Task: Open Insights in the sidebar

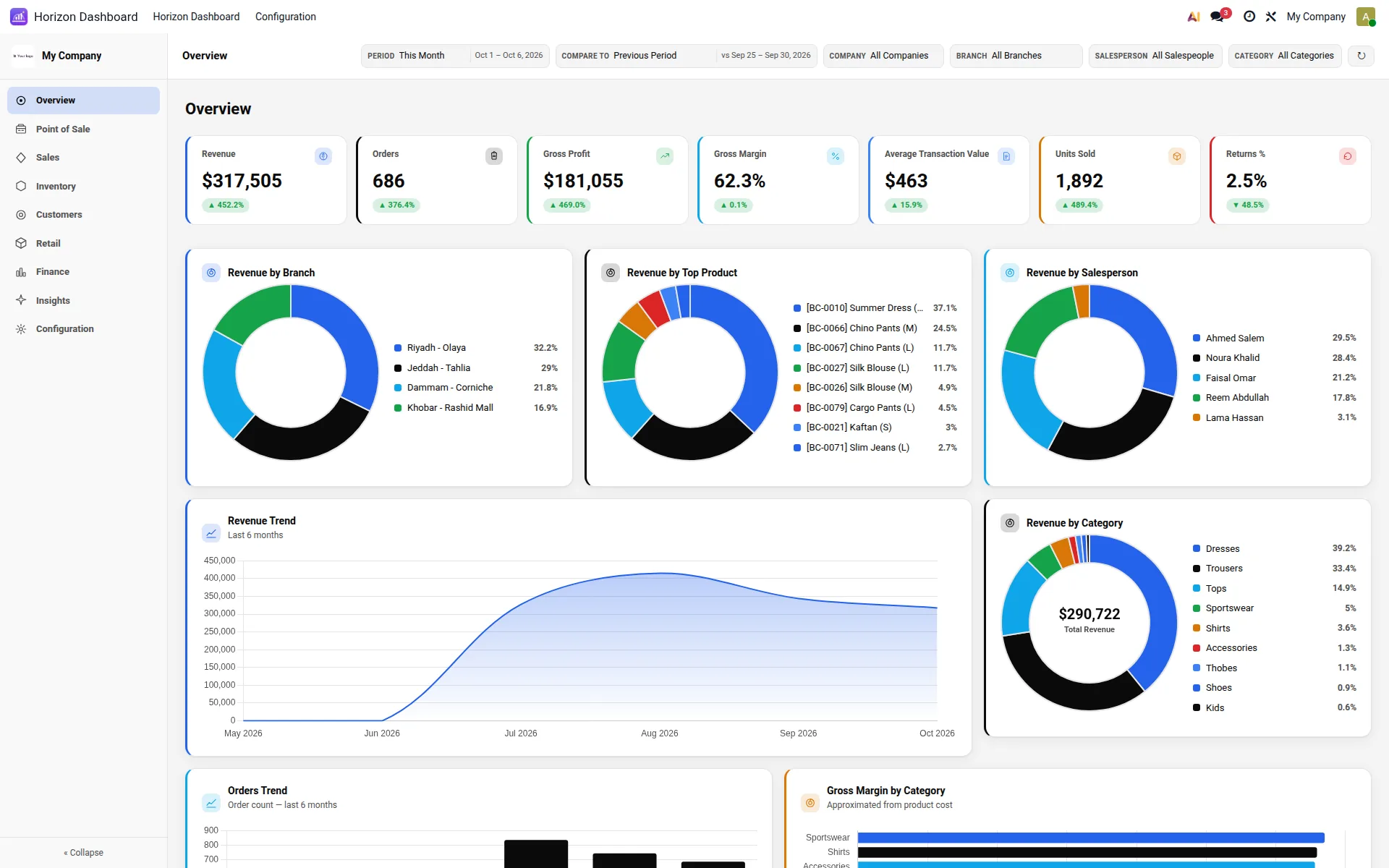Action: pos(83,301)
